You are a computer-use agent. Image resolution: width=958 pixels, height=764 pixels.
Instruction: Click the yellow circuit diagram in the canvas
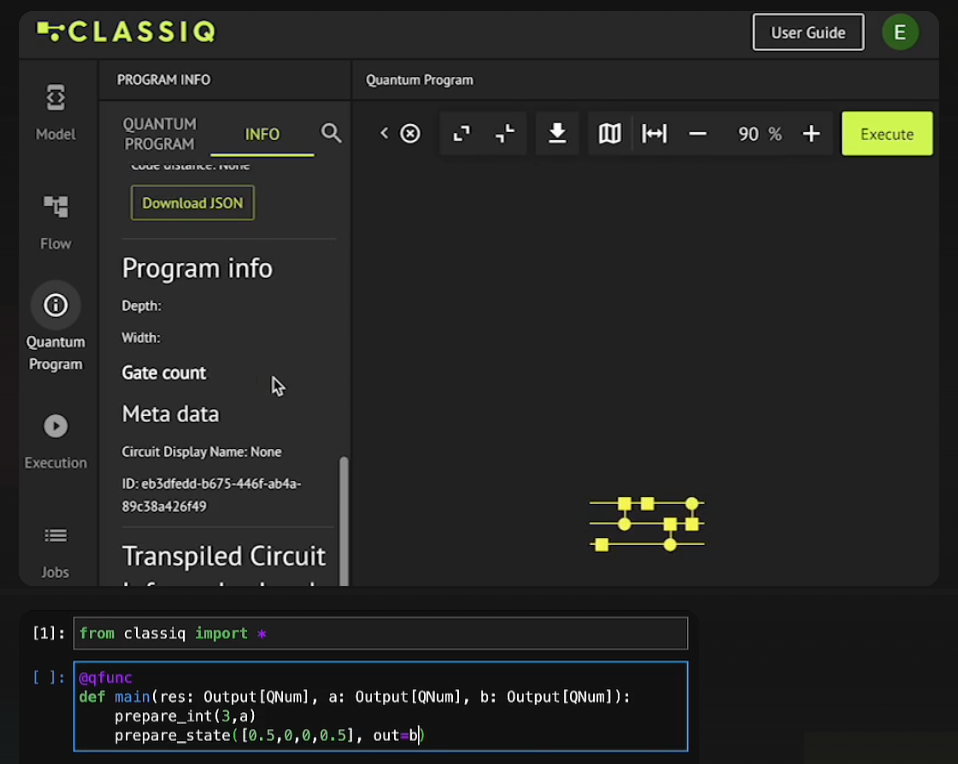[x=646, y=523]
